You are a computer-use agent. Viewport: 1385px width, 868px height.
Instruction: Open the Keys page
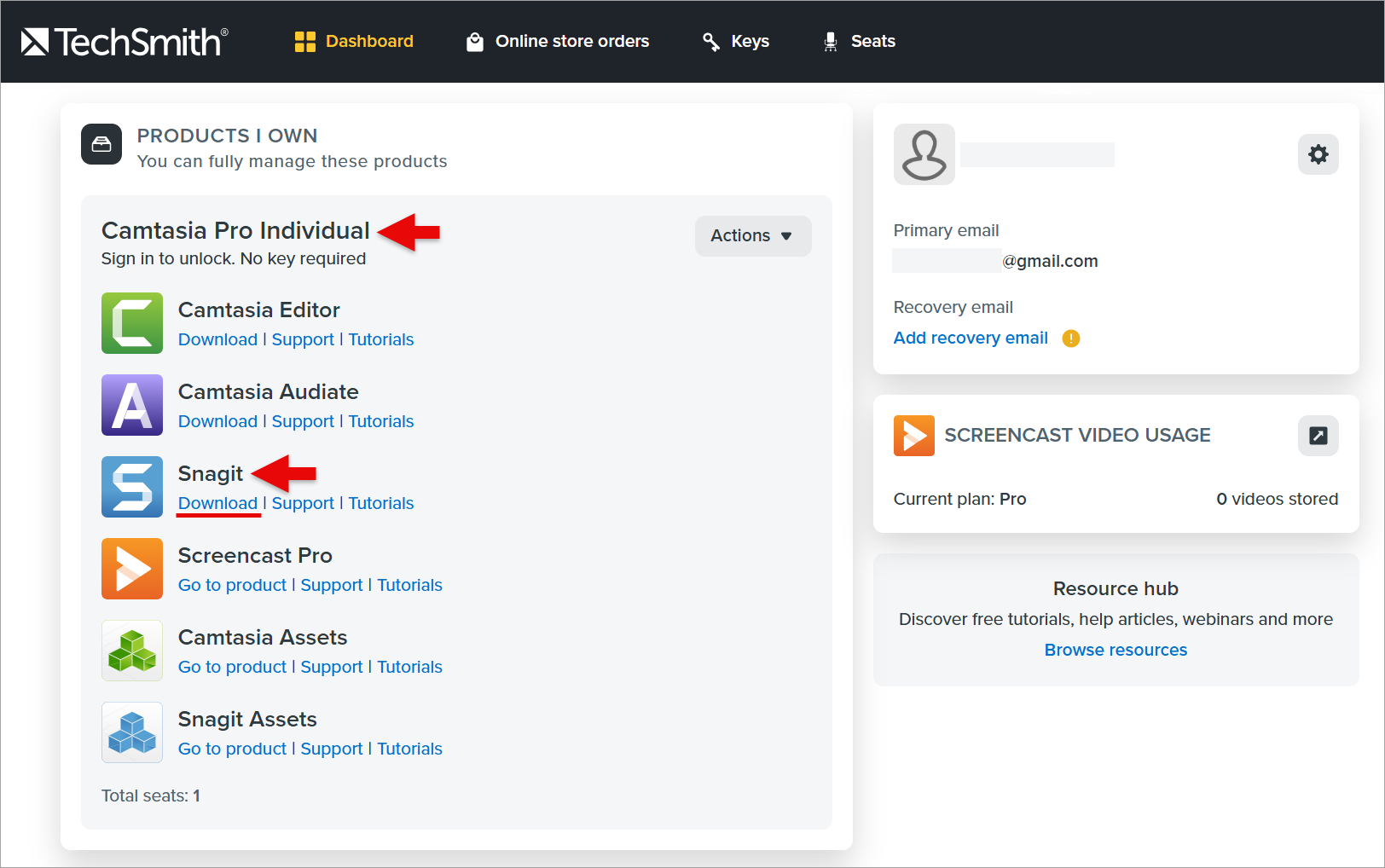(x=736, y=41)
